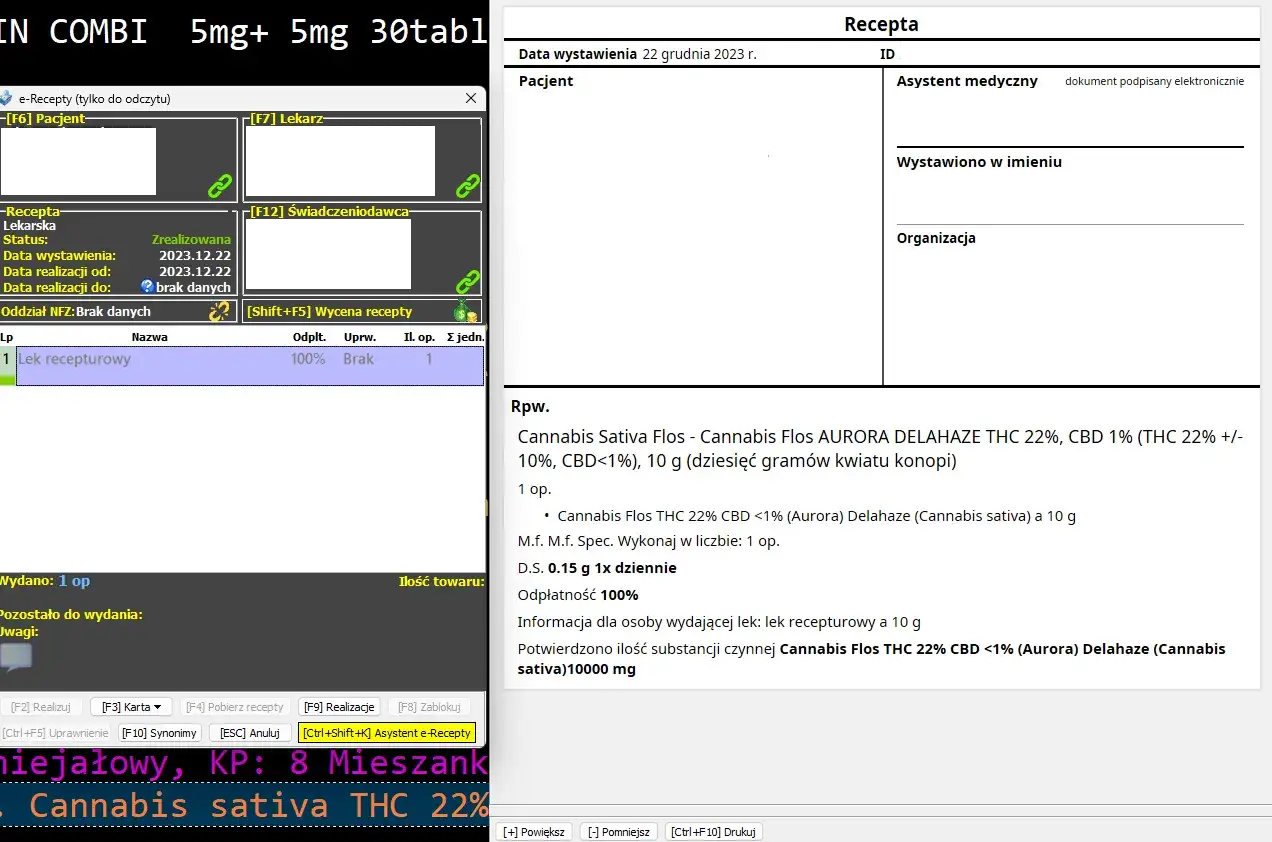Click the Odpłt. column header
Viewport: 1272px width, 842px height.
pos(309,337)
